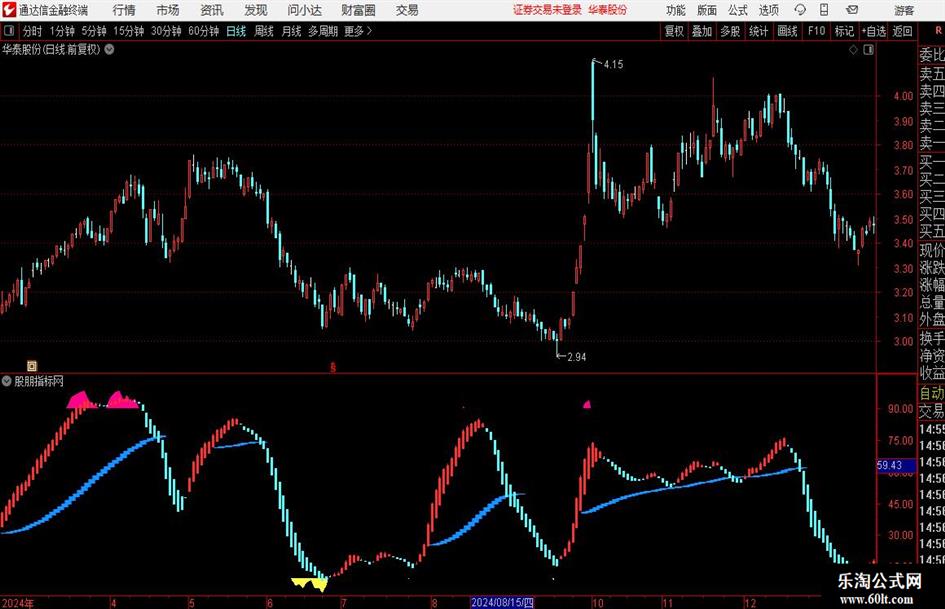Click the 返回 back button
The width and height of the screenshot is (945, 609).
coord(902,31)
